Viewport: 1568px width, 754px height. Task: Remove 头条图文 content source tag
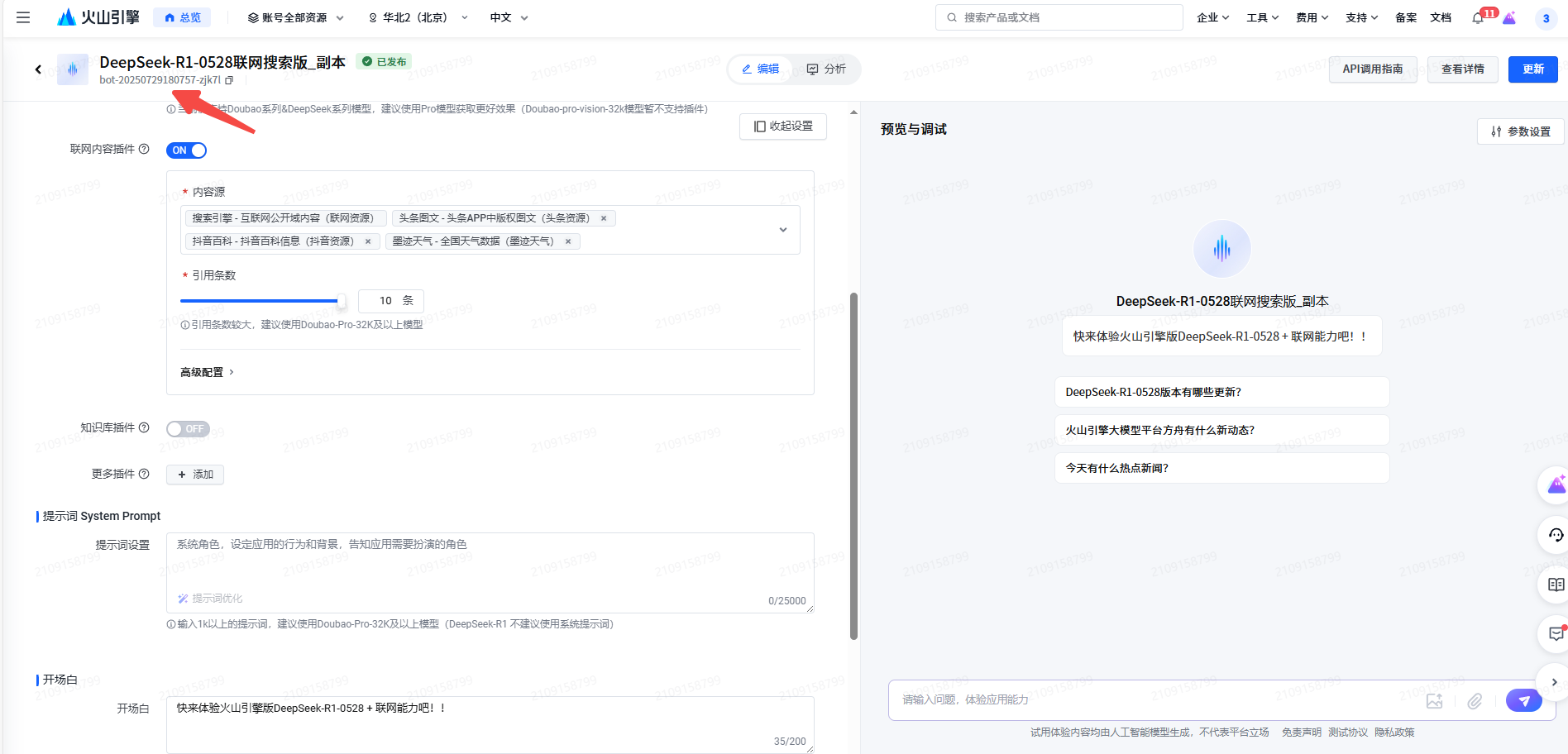click(604, 218)
